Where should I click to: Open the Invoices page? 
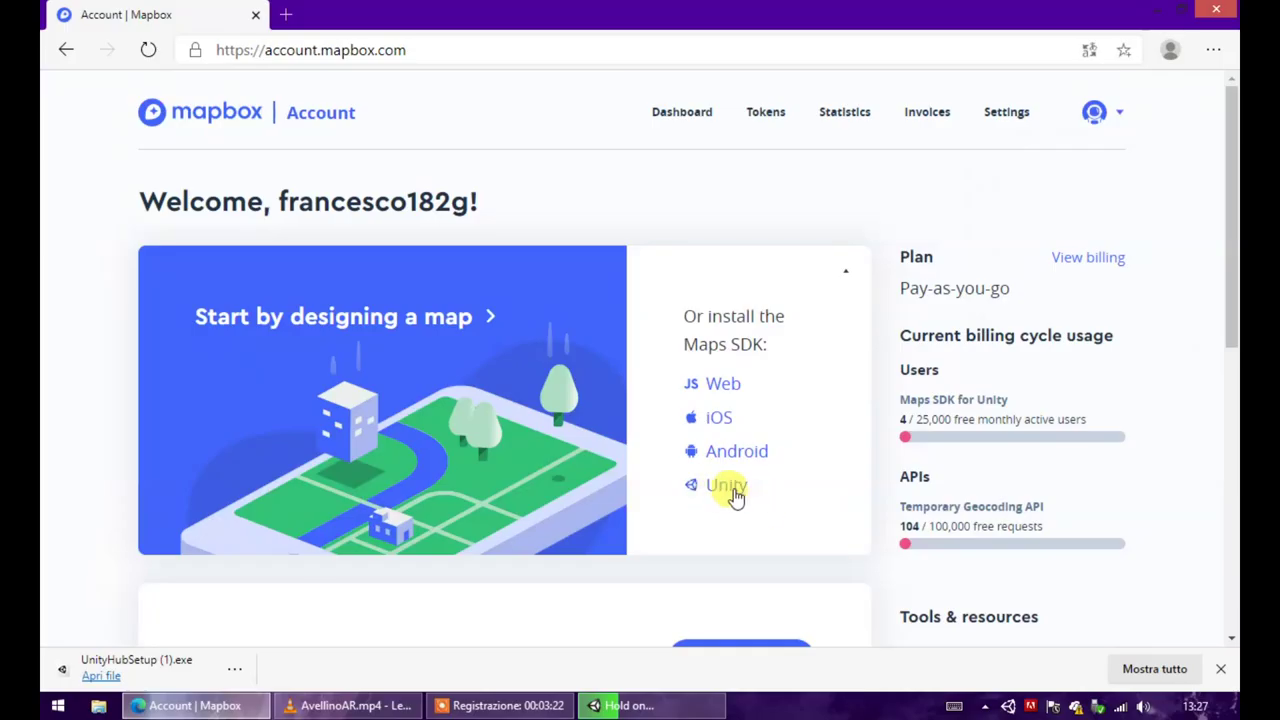click(927, 112)
